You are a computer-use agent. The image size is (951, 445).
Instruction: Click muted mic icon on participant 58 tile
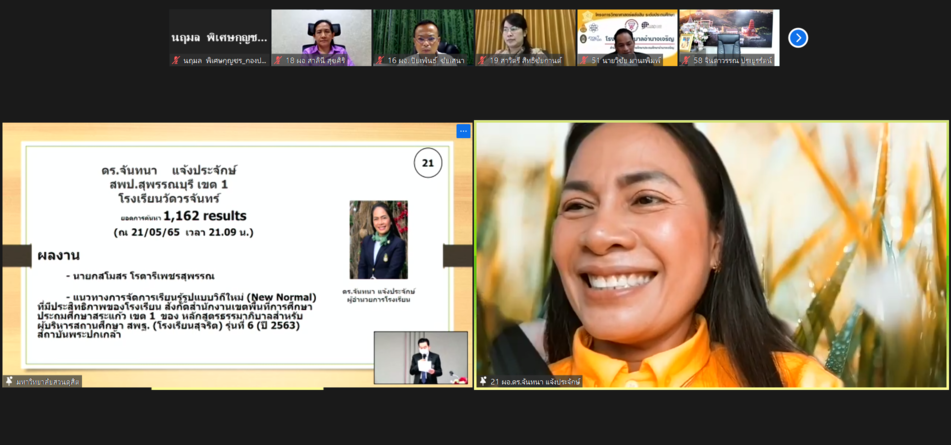pyautogui.click(x=686, y=60)
